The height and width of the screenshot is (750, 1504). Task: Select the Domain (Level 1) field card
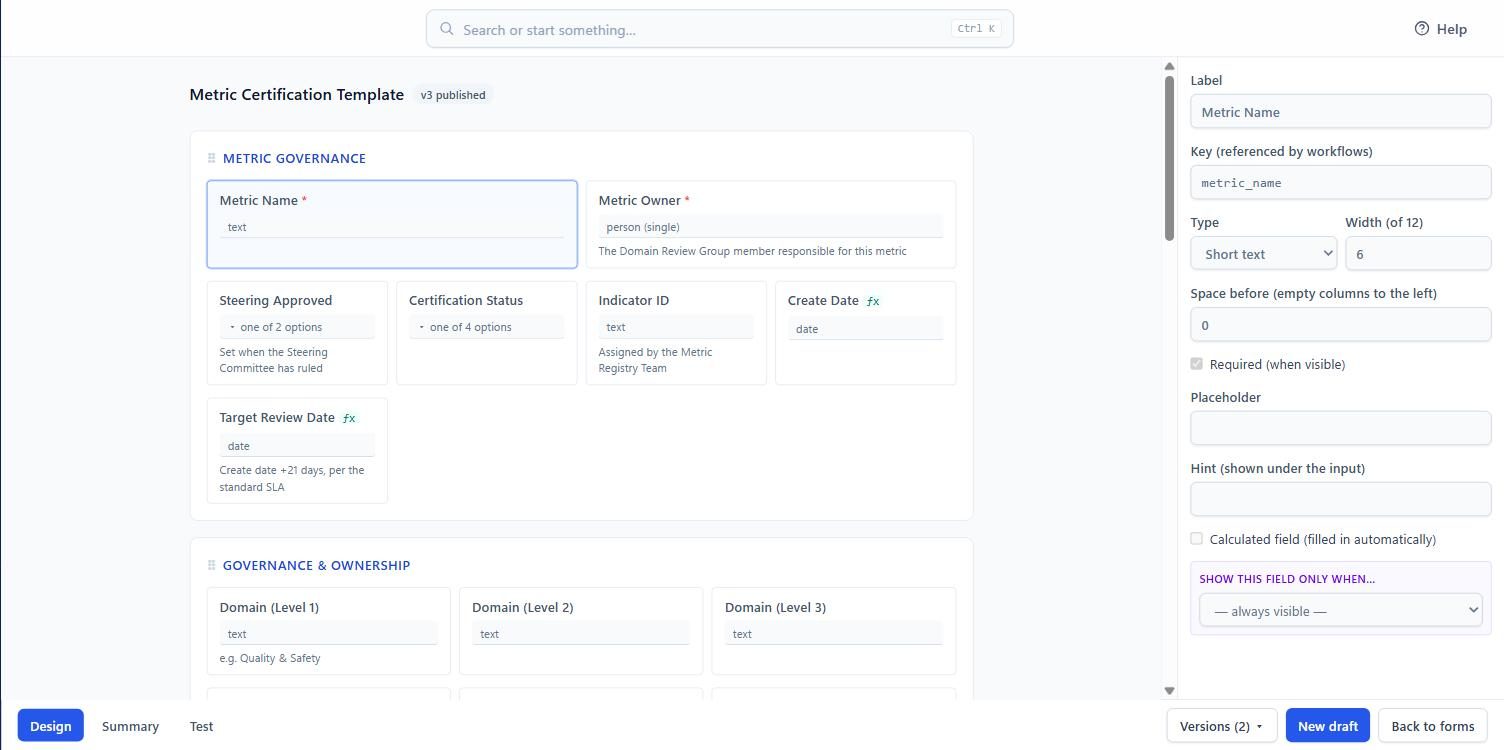point(329,631)
